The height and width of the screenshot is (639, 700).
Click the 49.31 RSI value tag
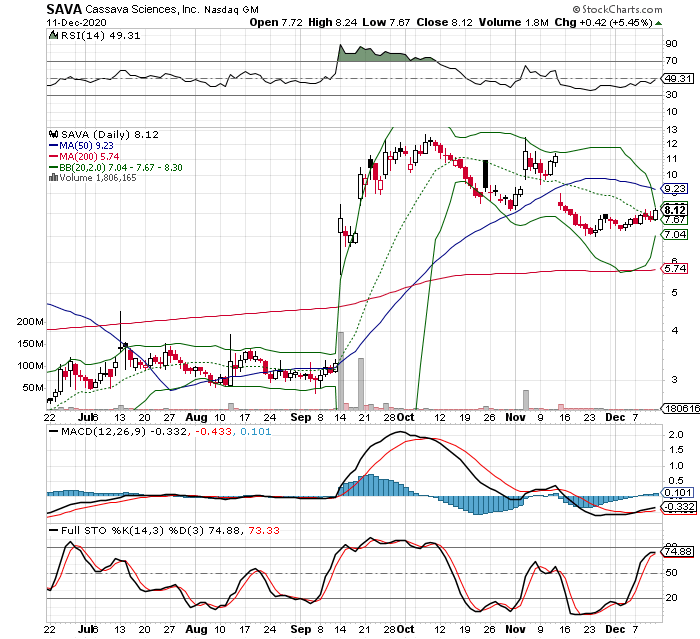[x=677, y=78]
